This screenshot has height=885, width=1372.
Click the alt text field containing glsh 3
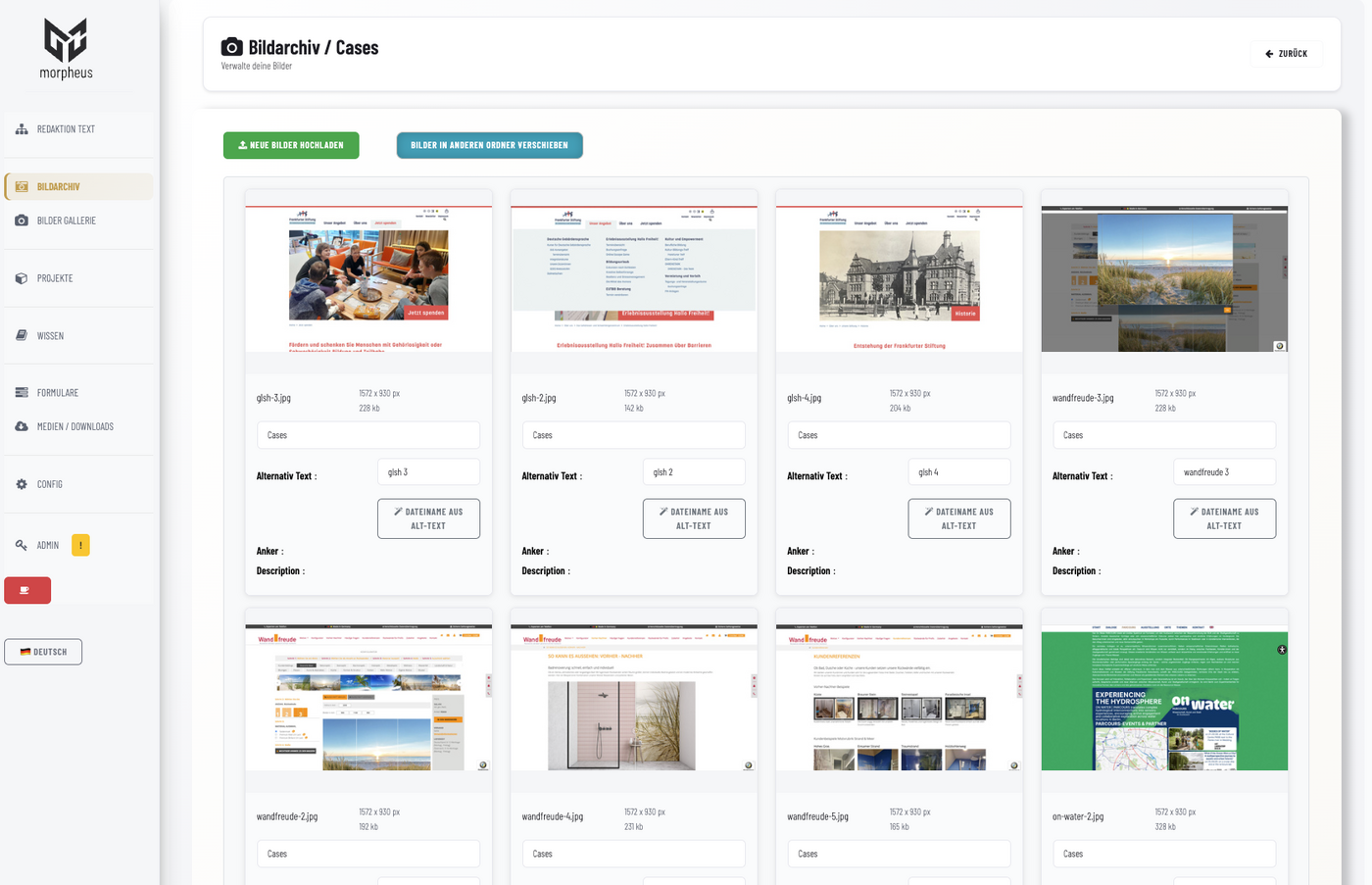tap(428, 472)
